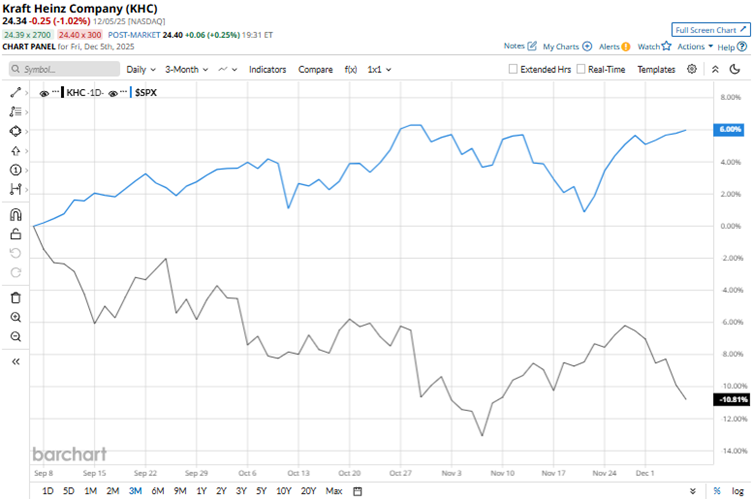752x499 pixels.
Task: Add KHC to Watch list
Action: click(654, 47)
